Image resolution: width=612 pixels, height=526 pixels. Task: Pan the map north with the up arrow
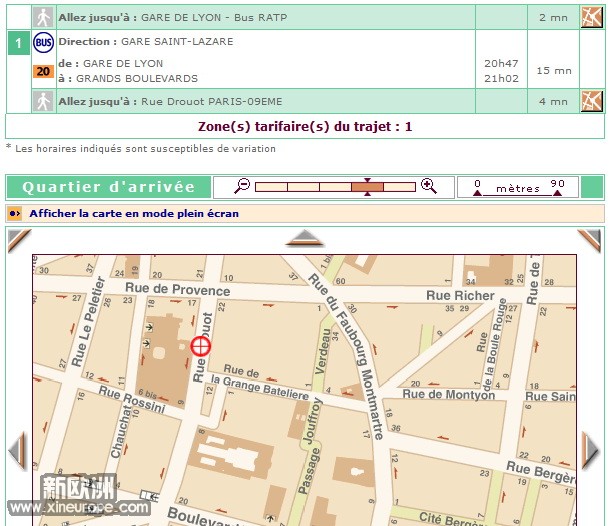[305, 238]
